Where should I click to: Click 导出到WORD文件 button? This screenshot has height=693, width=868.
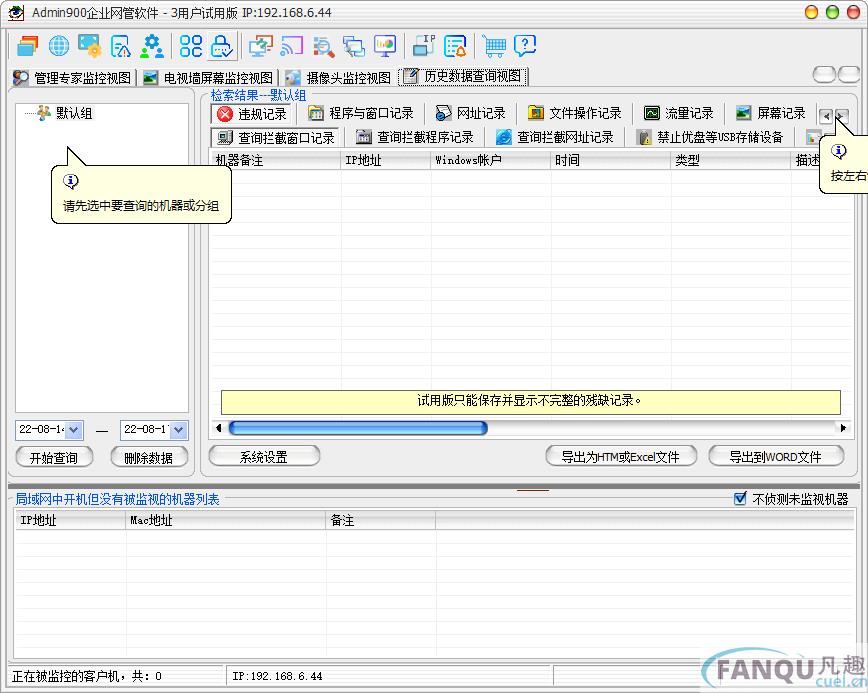776,457
